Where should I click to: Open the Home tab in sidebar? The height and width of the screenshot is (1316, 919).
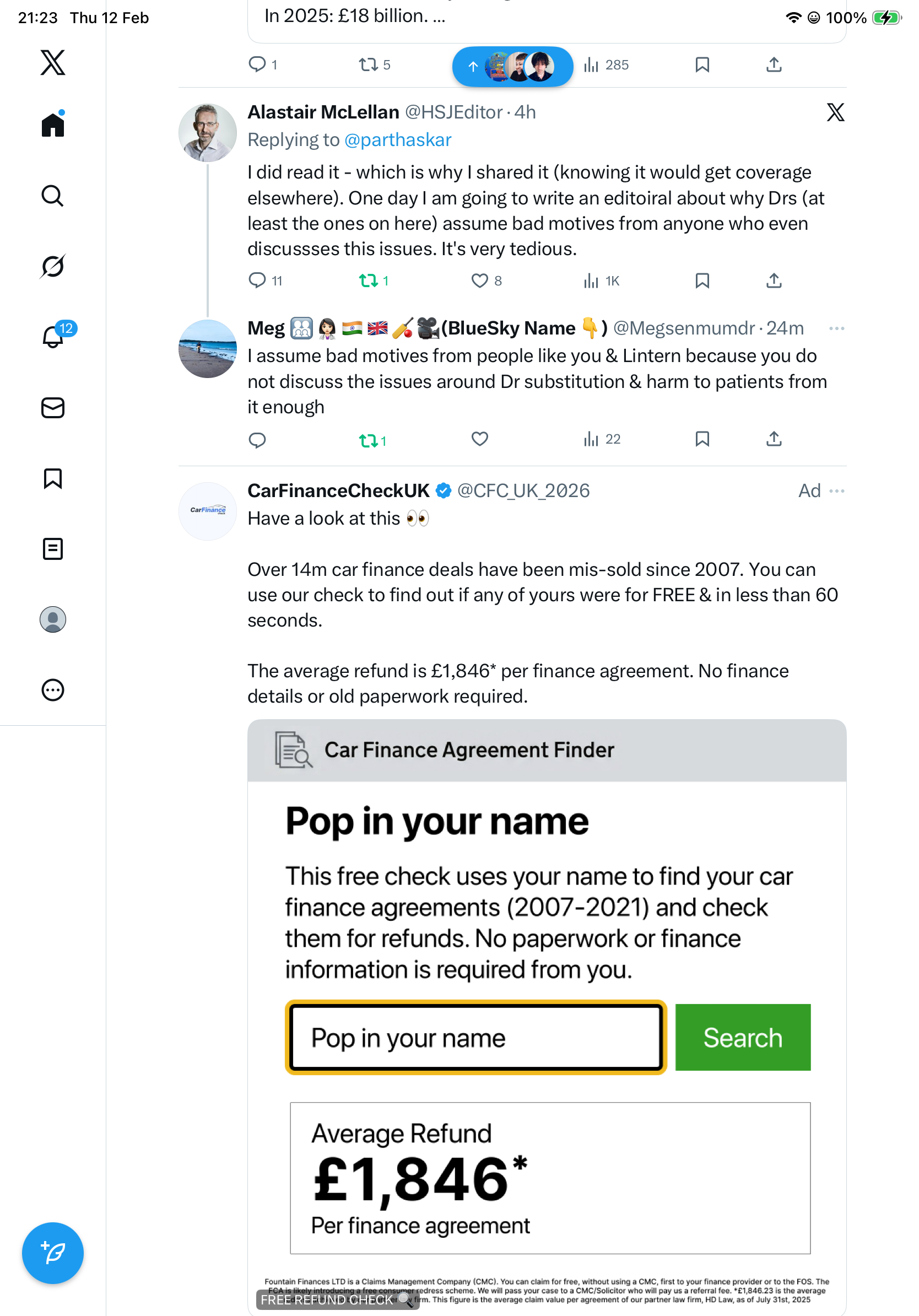point(53,125)
